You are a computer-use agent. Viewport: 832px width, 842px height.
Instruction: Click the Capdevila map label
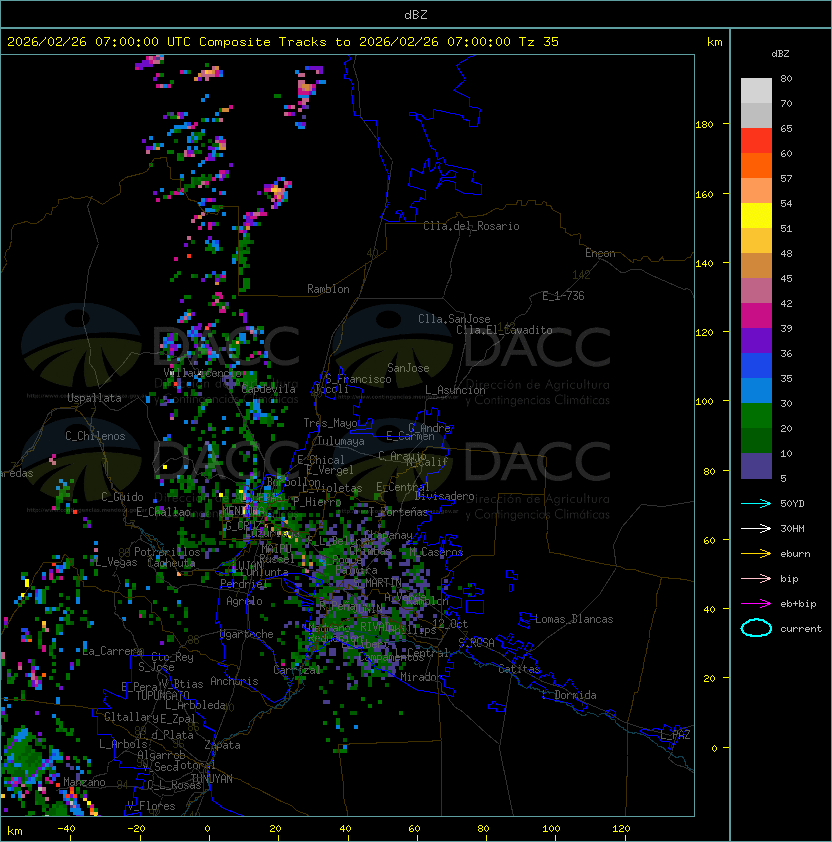pos(269,389)
